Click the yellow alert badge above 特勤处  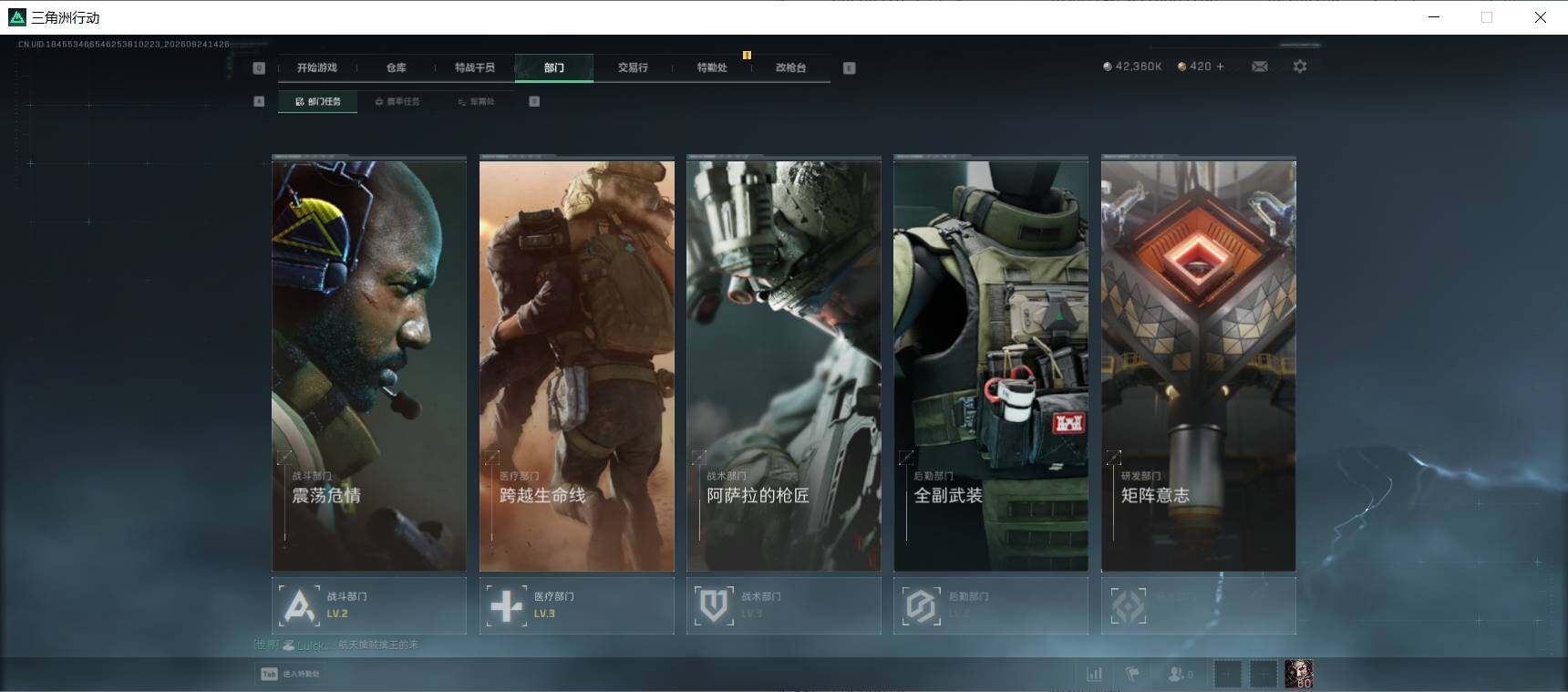tap(747, 55)
